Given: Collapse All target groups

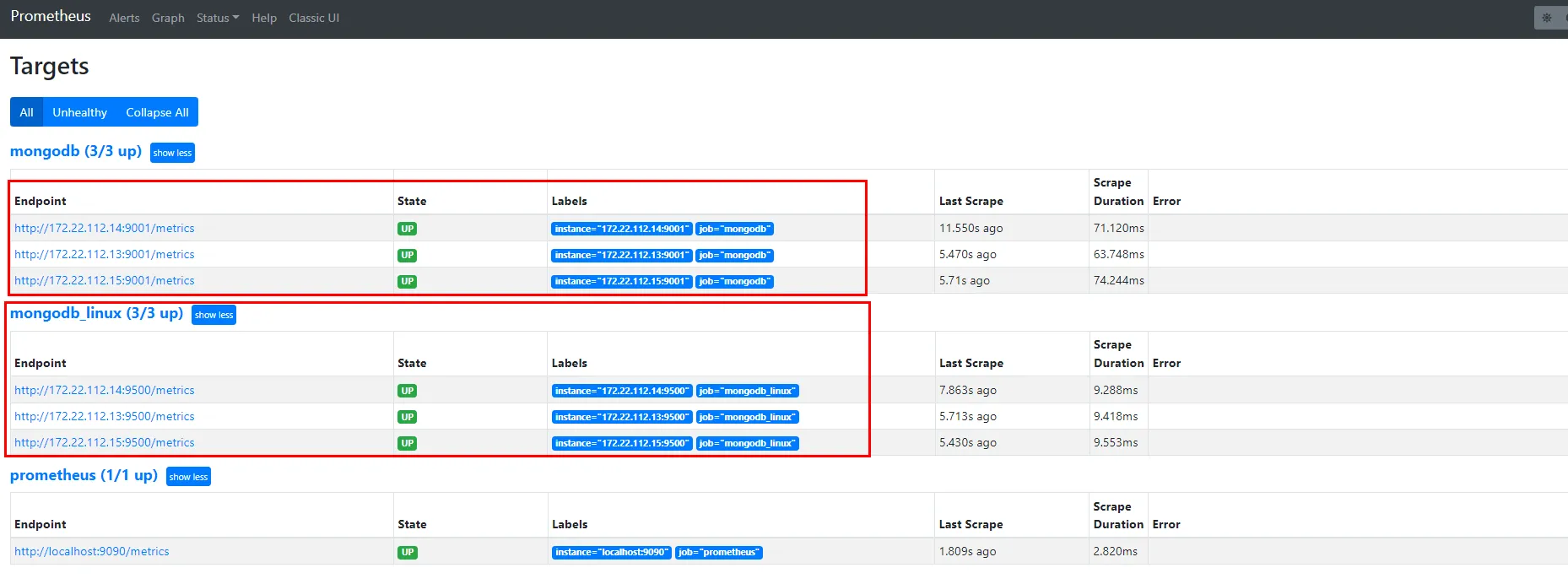Looking at the screenshot, I should [x=157, y=112].
